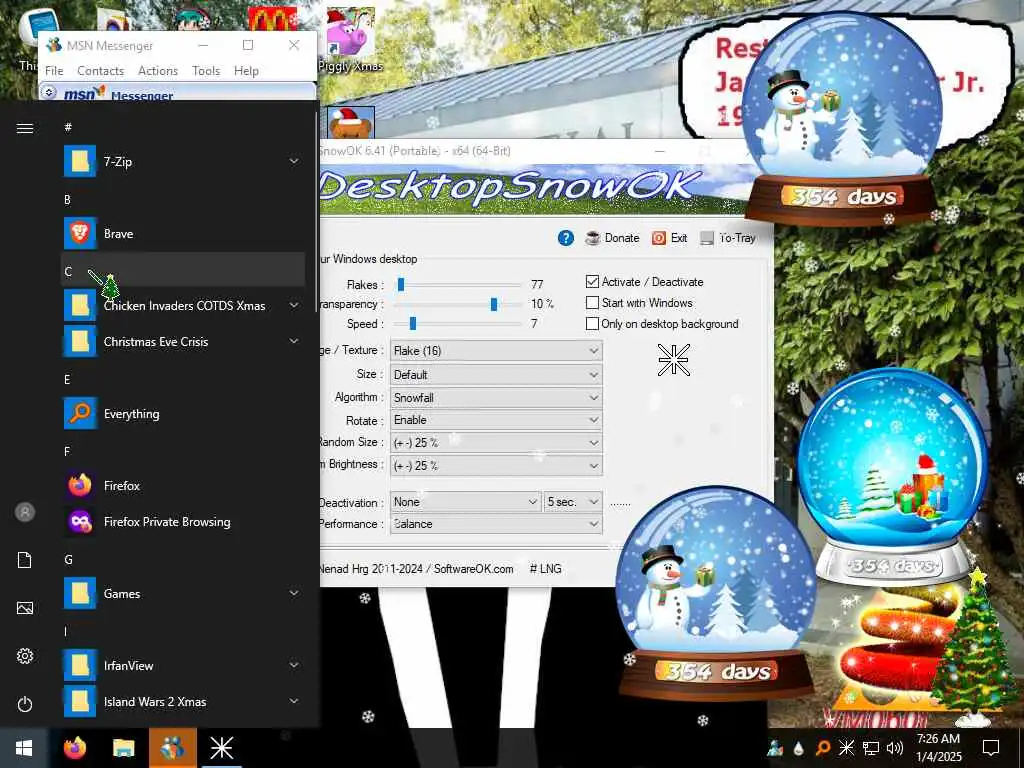Open the Algorithm Snowfall dropdown
Image resolution: width=1024 pixels, height=768 pixels.
tap(496, 397)
